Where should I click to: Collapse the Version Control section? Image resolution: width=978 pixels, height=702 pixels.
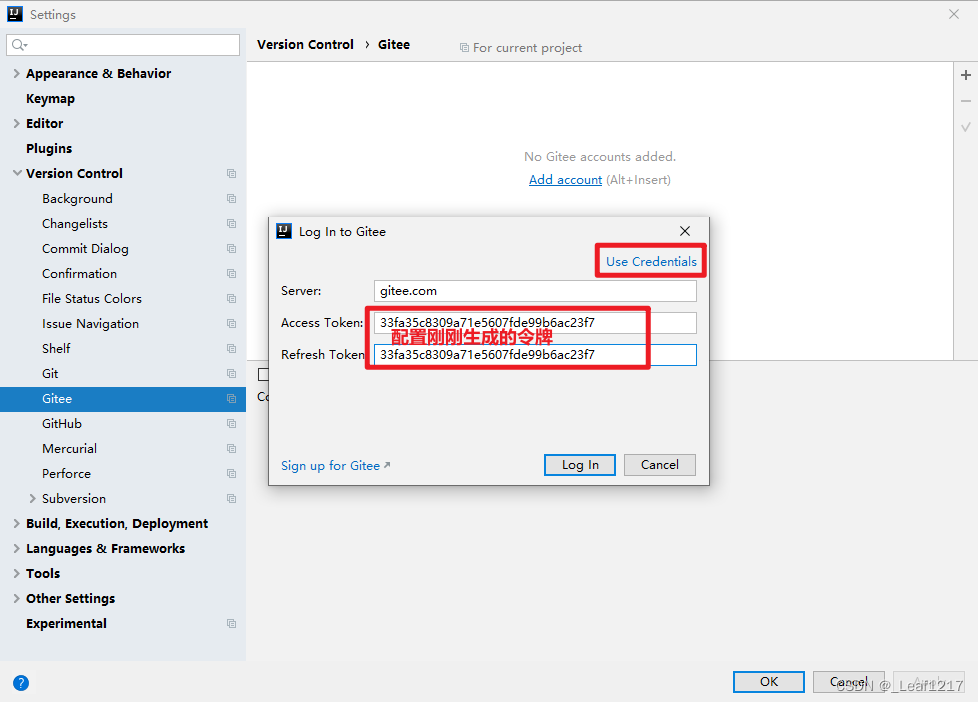(17, 173)
